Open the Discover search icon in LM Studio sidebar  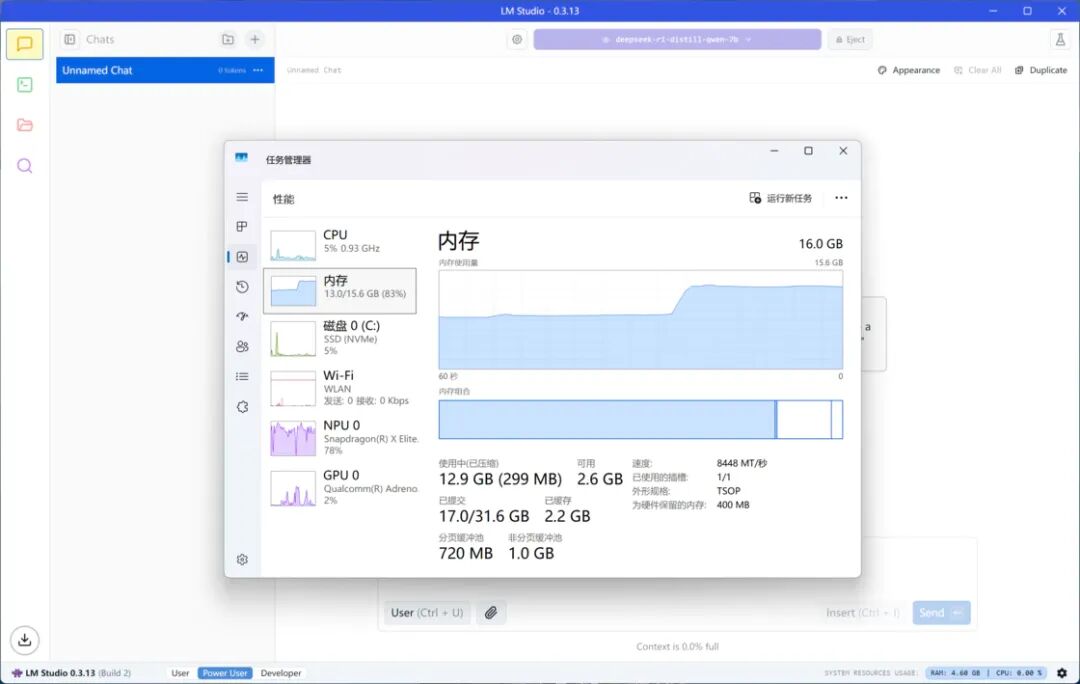click(25, 166)
